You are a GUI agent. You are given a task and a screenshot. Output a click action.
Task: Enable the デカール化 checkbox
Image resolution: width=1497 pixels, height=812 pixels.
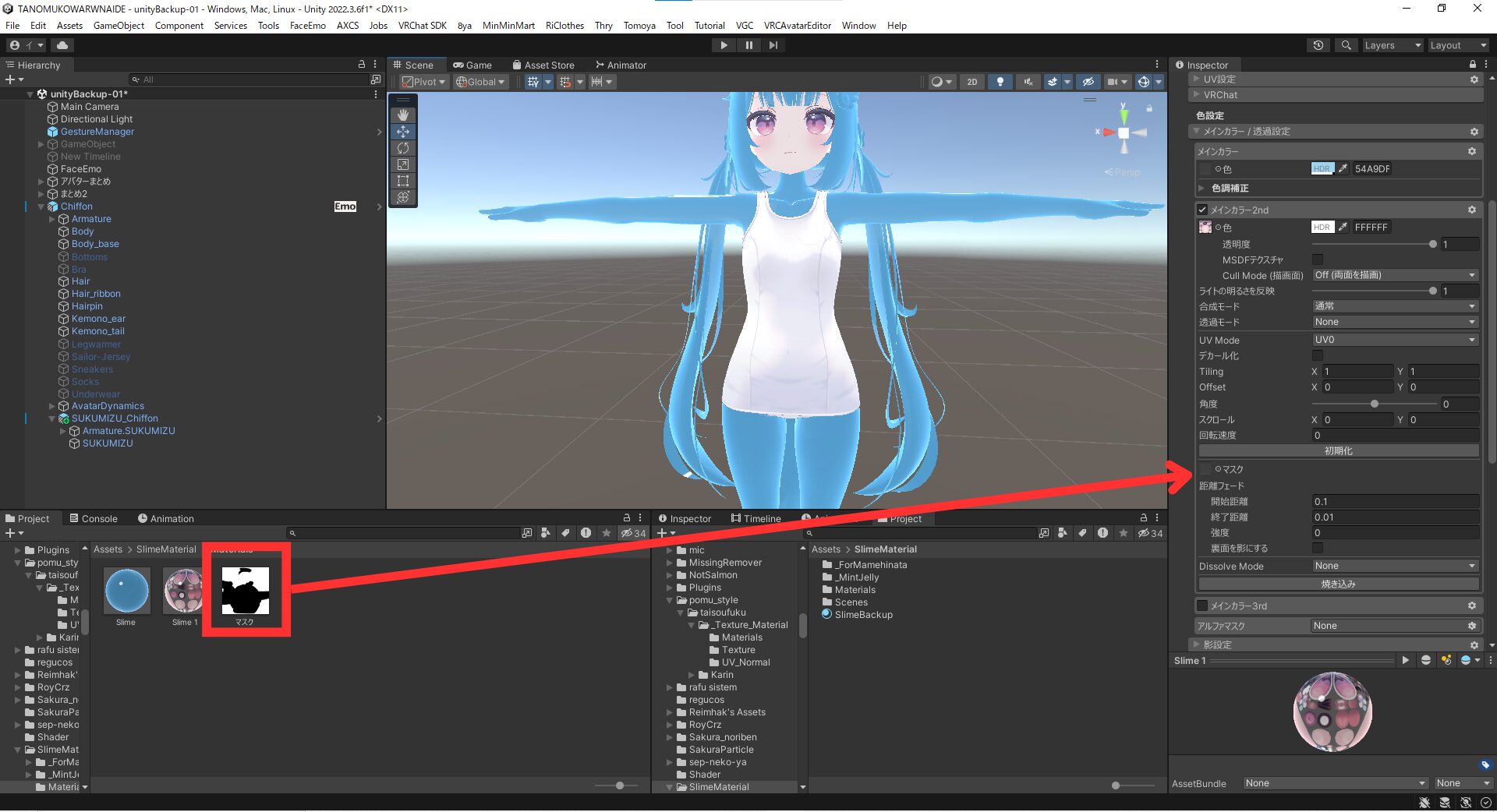click(1318, 355)
